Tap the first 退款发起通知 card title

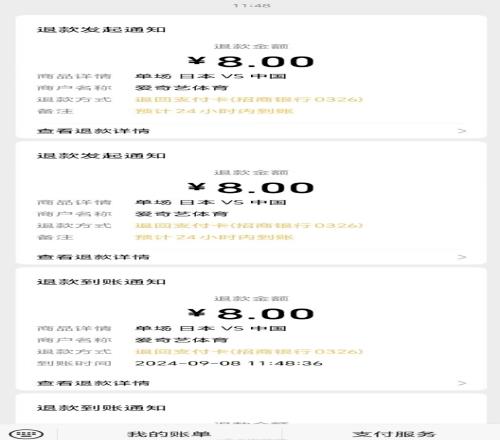pyautogui.click(x=101, y=30)
